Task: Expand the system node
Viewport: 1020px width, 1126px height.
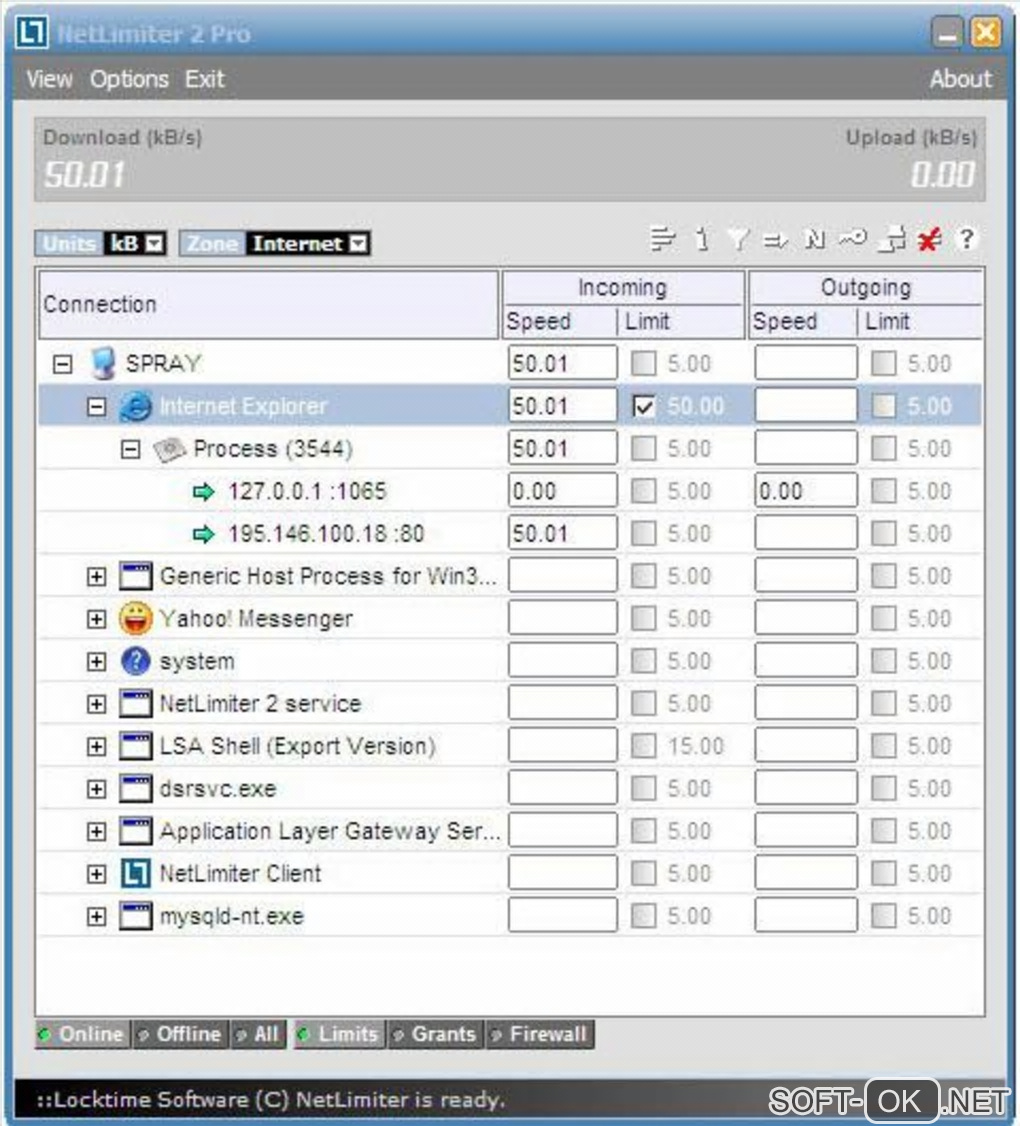Action: tap(96, 661)
